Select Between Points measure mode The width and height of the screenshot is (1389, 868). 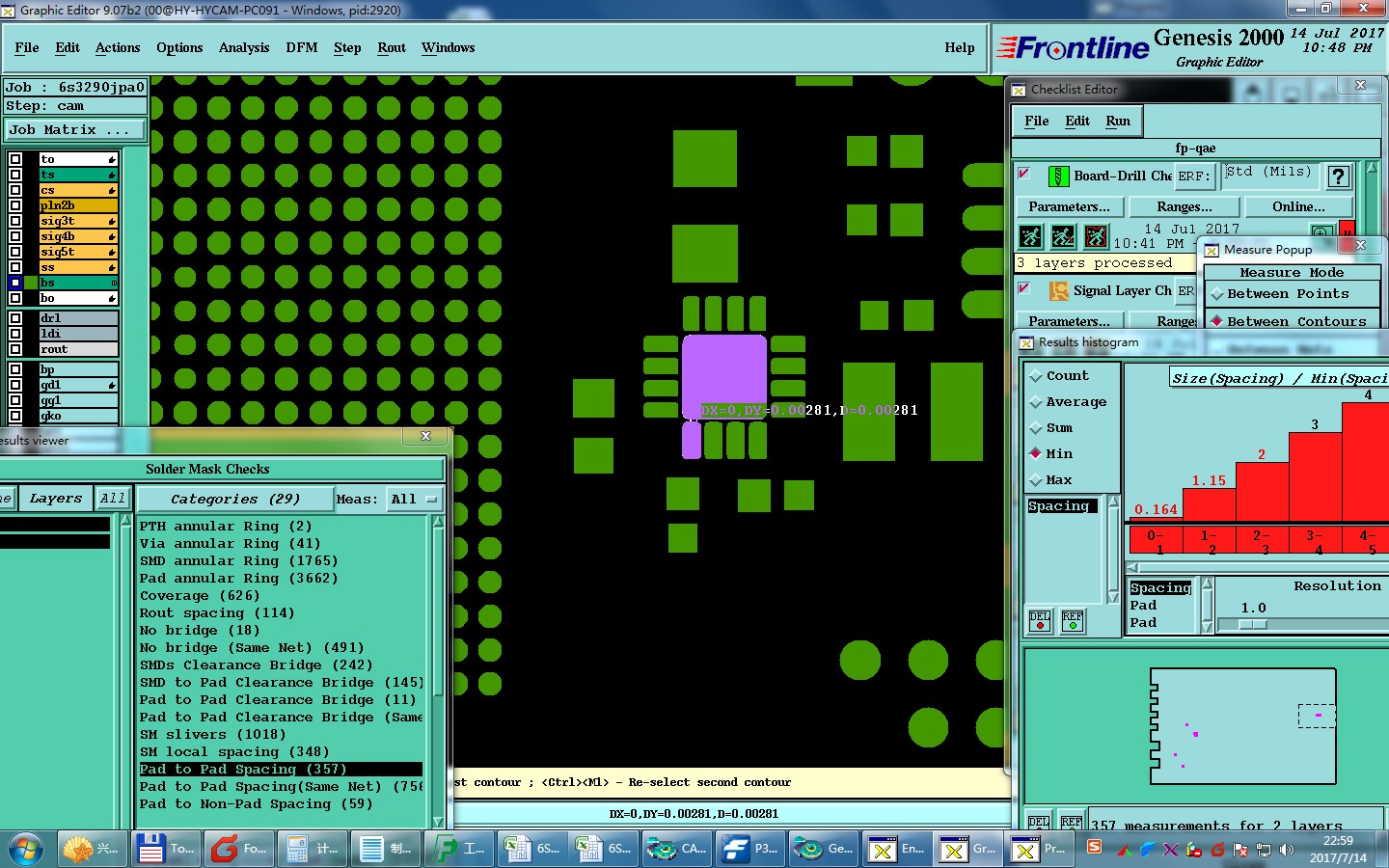pos(1291,294)
